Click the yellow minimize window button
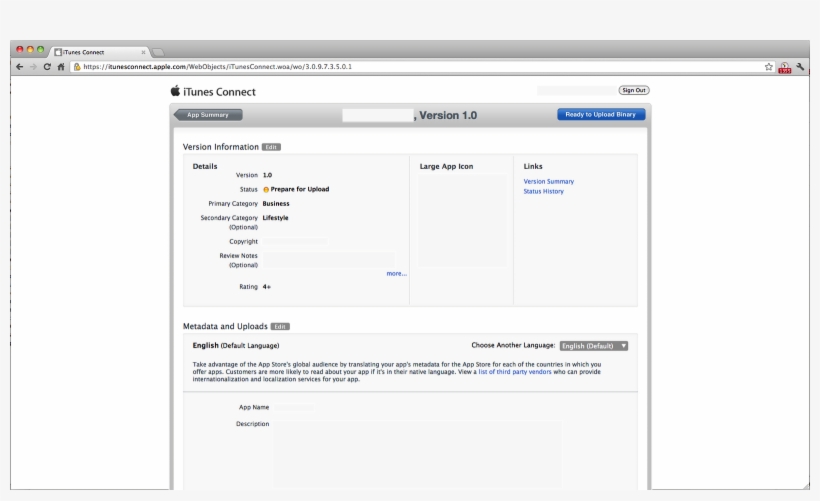Image resolution: width=820 pixels, height=501 pixels. (x=30, y=50)
